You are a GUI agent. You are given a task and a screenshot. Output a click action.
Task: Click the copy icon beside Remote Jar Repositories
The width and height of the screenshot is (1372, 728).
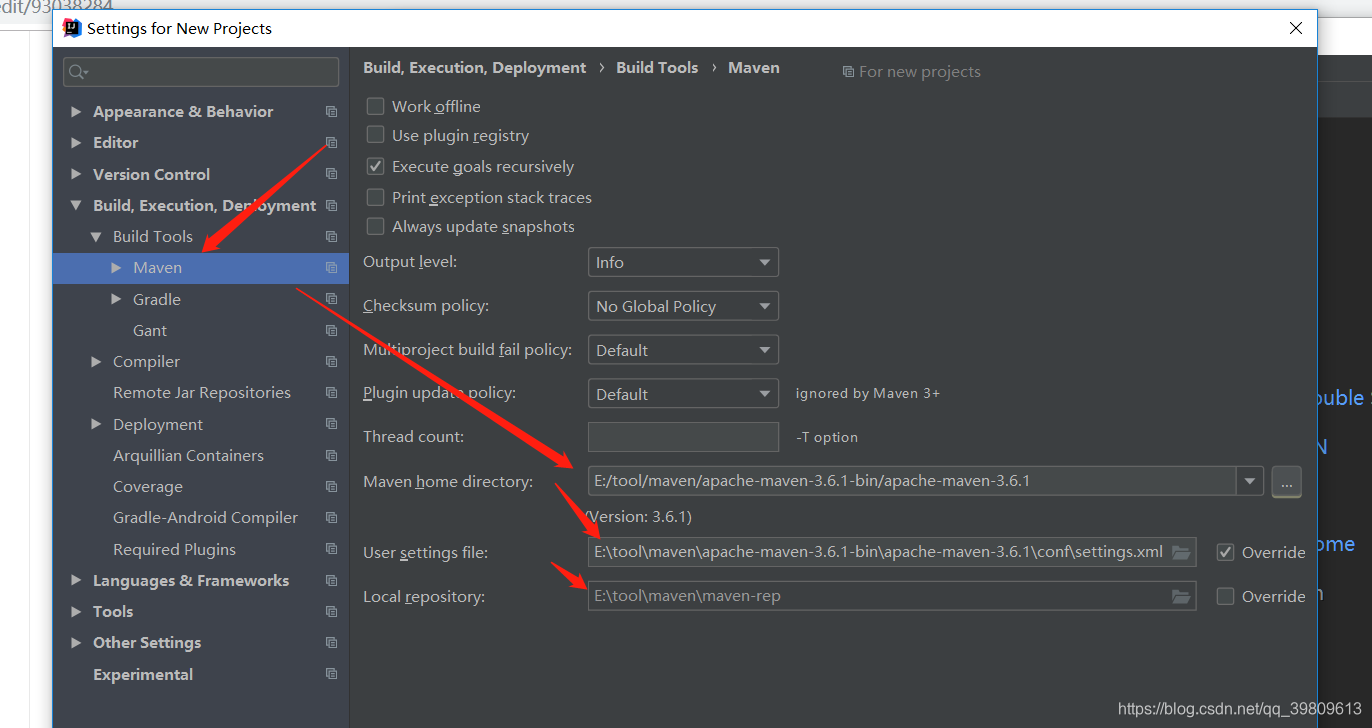pyautogui.click(x=331, y=393)
